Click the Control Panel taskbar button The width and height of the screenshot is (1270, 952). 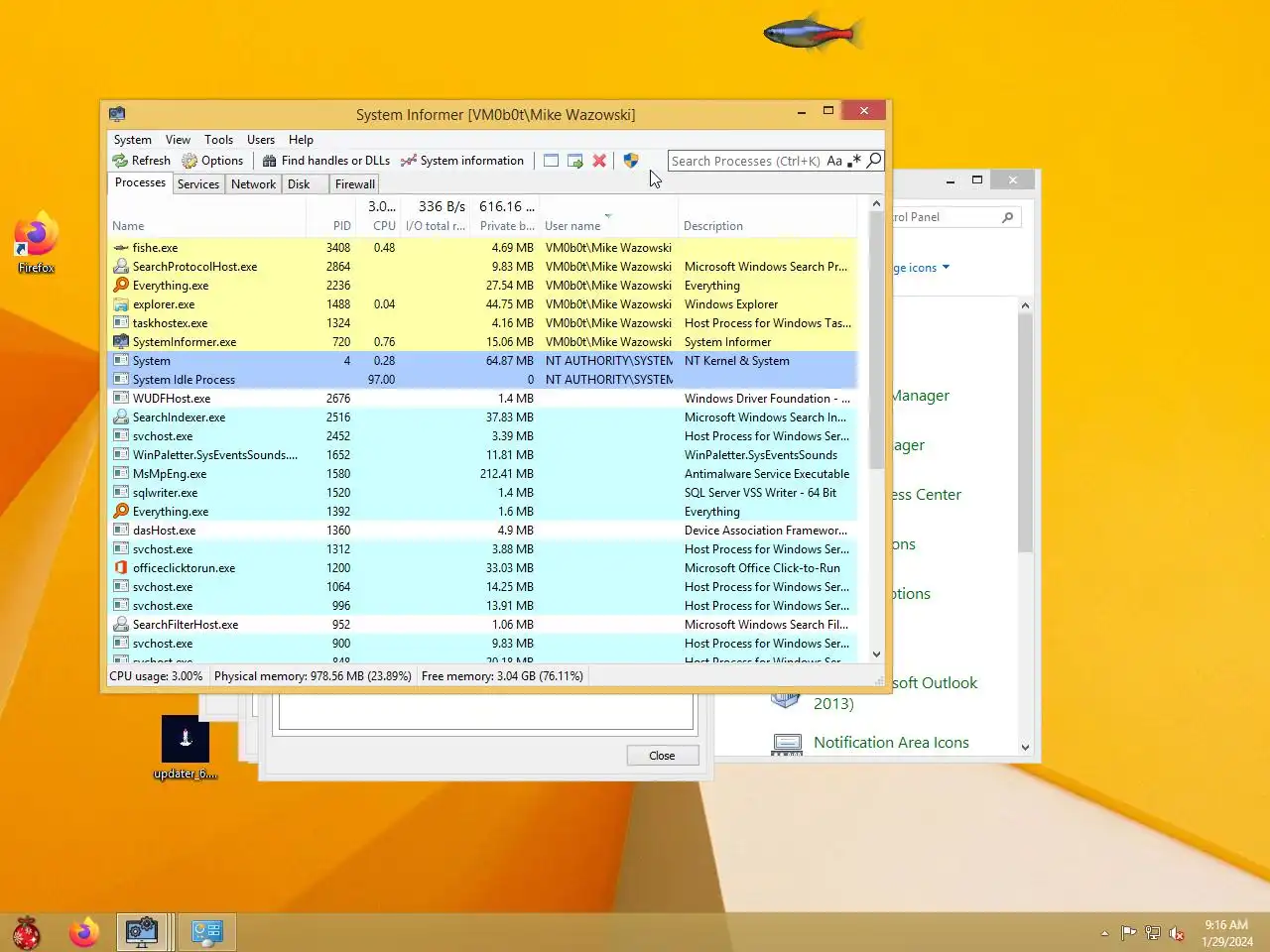(206, 932)
